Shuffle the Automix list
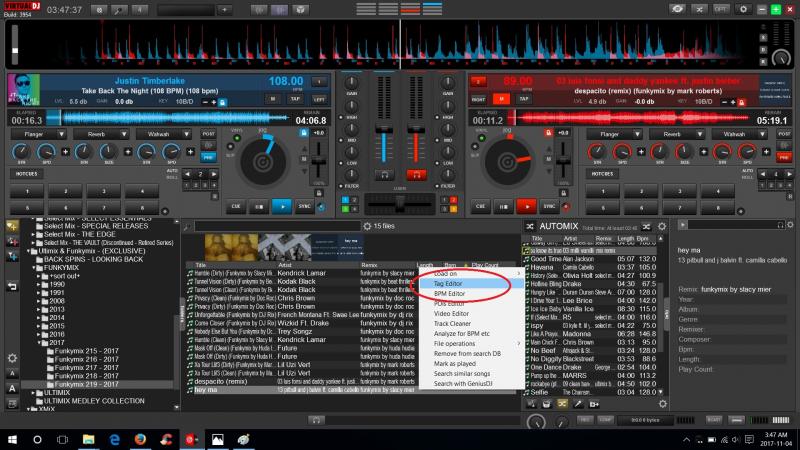800x450 pixels. tap(646, 227)
